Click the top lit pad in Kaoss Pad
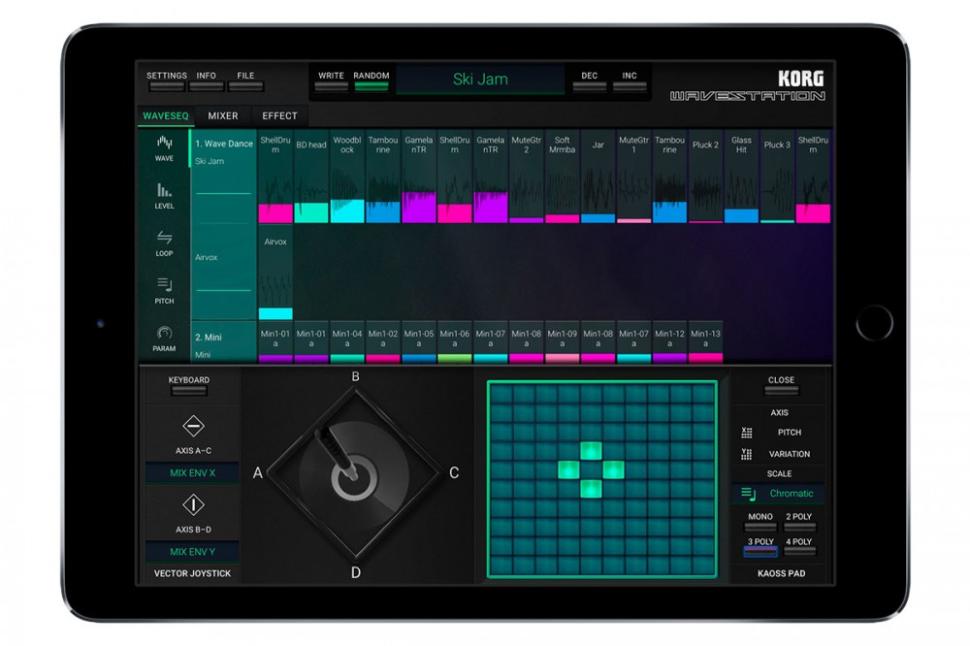 tap(591, 450)
